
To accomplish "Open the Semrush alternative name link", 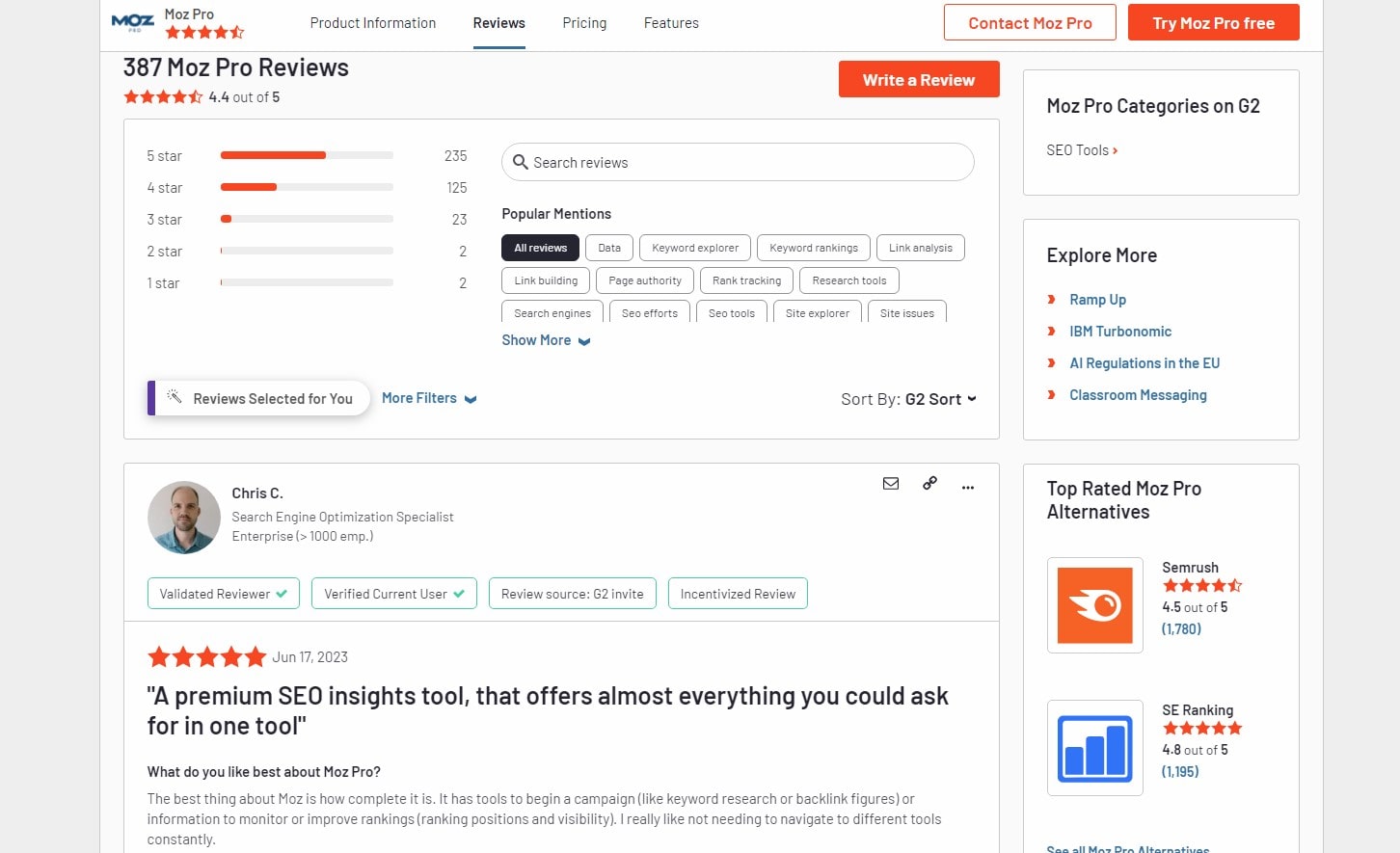I will point(1190,568).
